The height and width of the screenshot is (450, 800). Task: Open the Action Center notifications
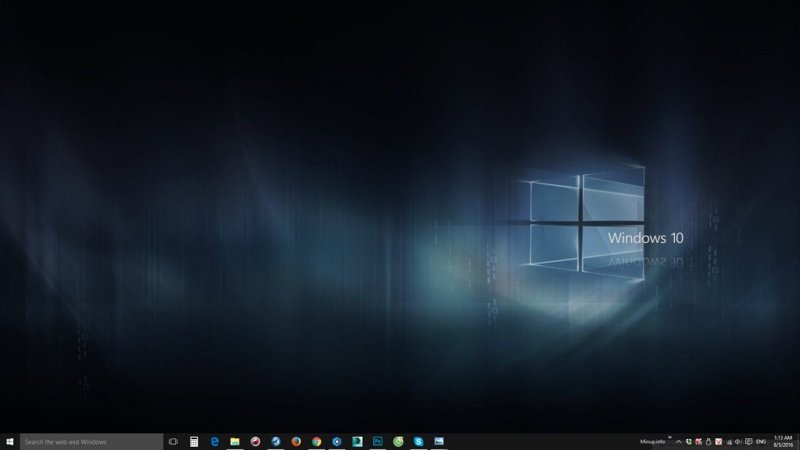coord(748,442)
